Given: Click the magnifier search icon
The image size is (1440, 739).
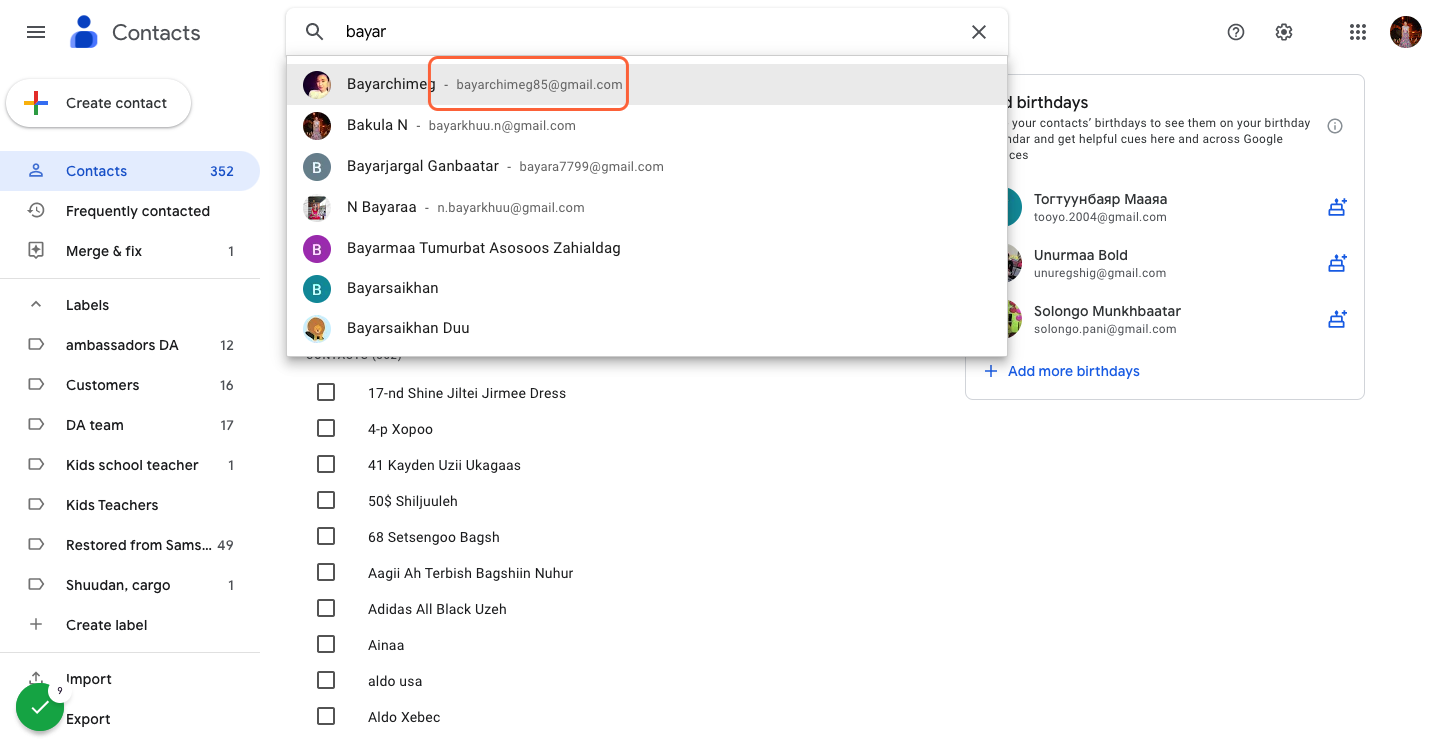Looking at the screenshot, I should 315,32.
